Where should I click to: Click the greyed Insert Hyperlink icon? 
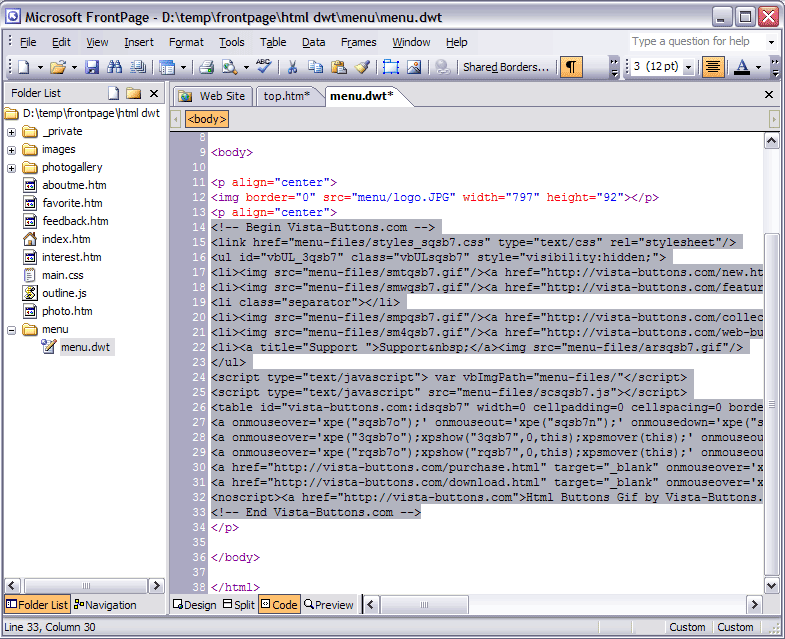(x=442, y=67)
